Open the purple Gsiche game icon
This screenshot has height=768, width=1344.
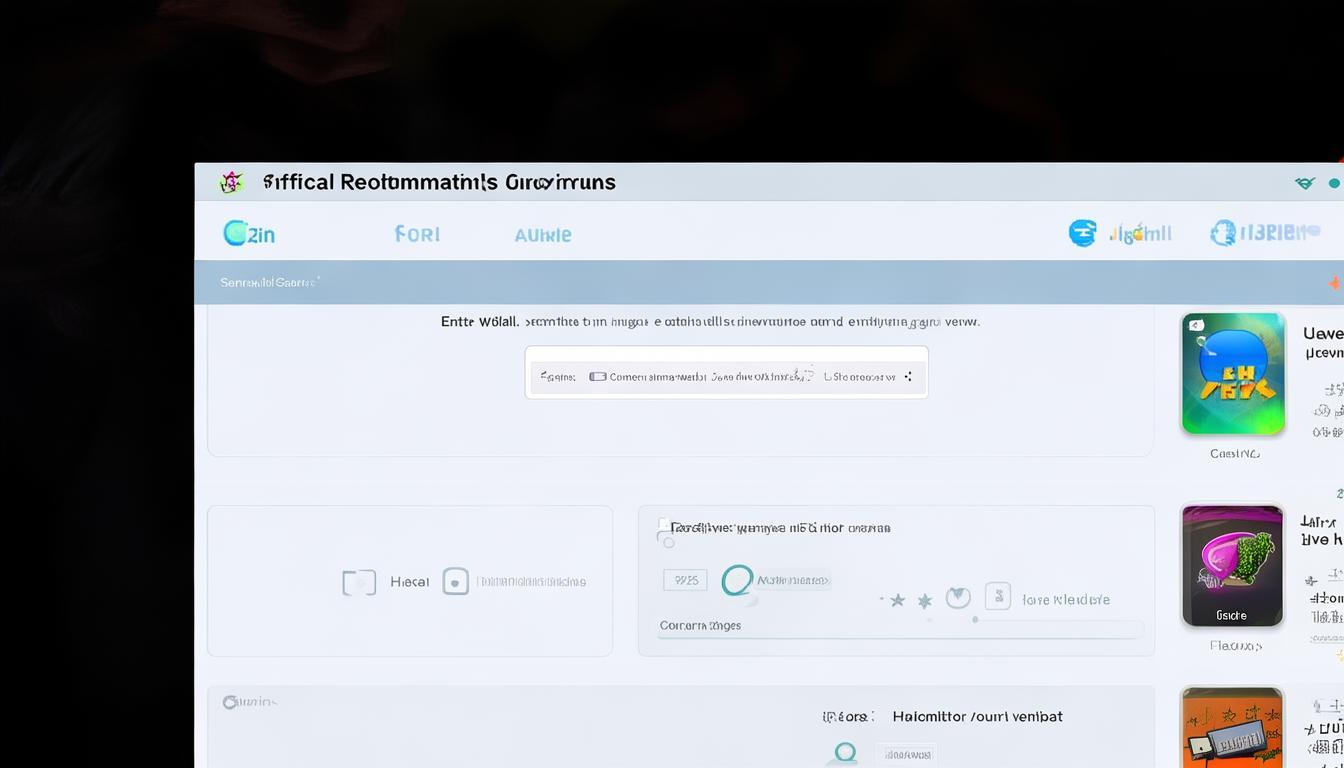[x=1232, y=566]
